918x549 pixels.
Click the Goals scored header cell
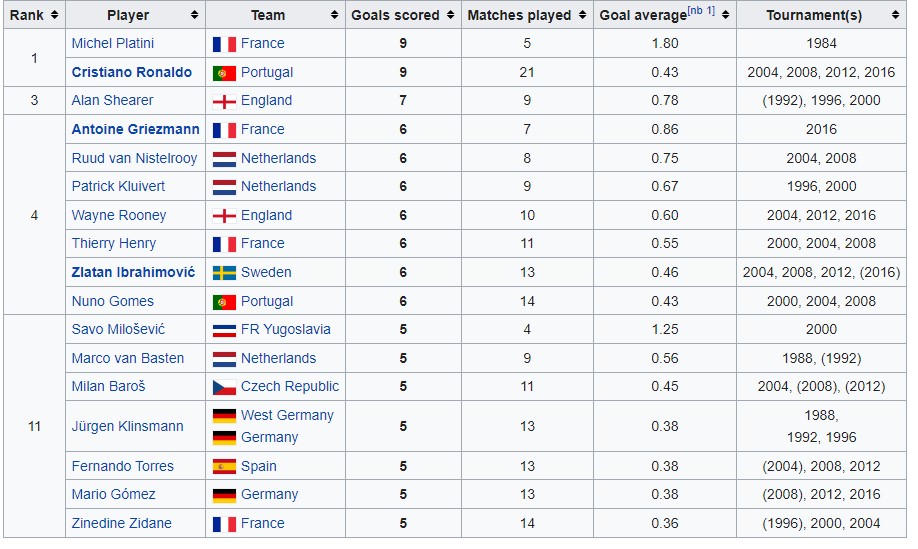coord(403,15)
